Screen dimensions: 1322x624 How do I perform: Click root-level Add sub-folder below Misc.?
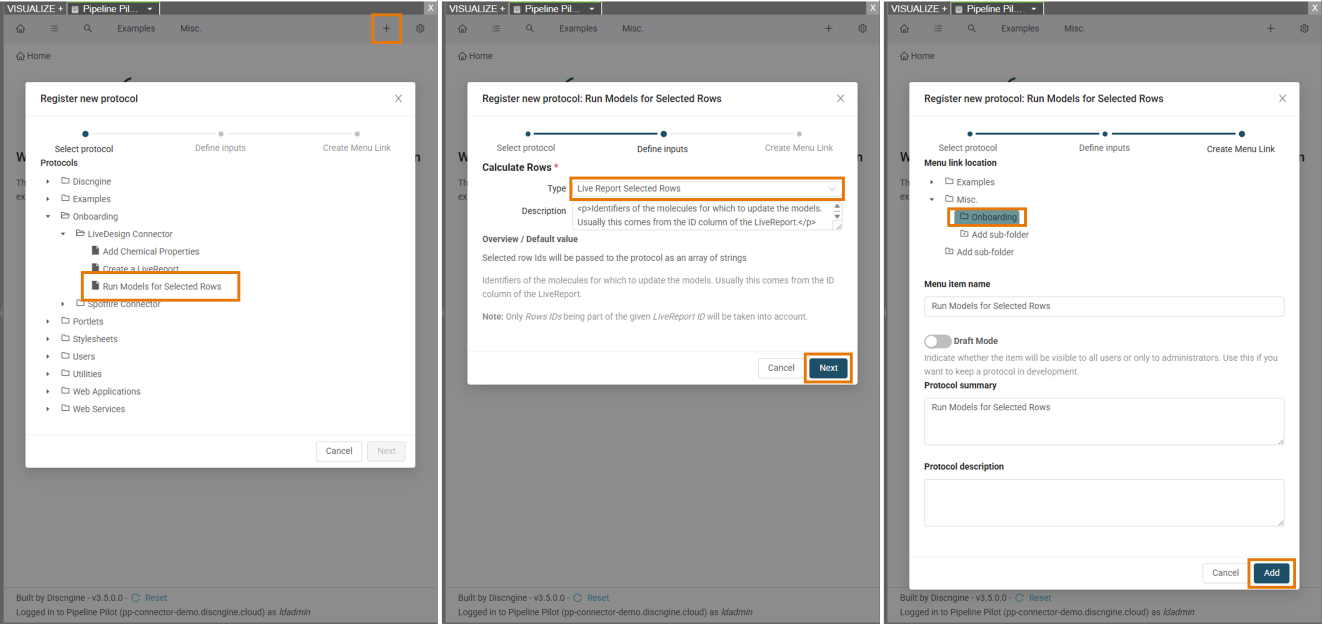tap(979, 252)
